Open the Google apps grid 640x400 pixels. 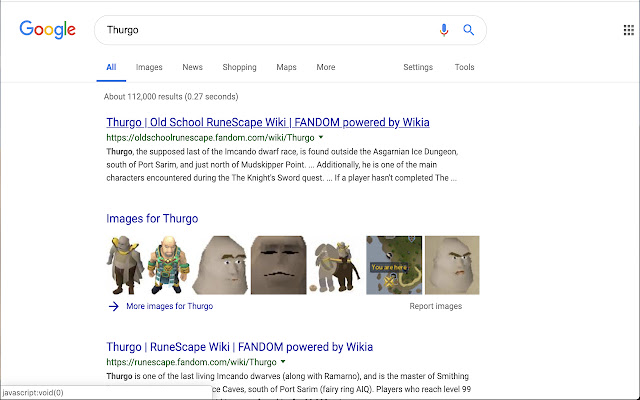(629, 30)
